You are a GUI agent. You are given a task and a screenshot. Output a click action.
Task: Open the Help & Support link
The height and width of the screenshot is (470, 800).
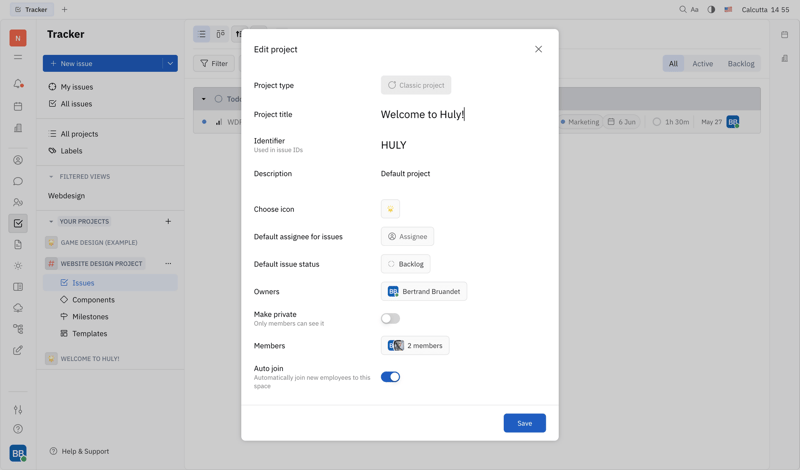(80, 451)
